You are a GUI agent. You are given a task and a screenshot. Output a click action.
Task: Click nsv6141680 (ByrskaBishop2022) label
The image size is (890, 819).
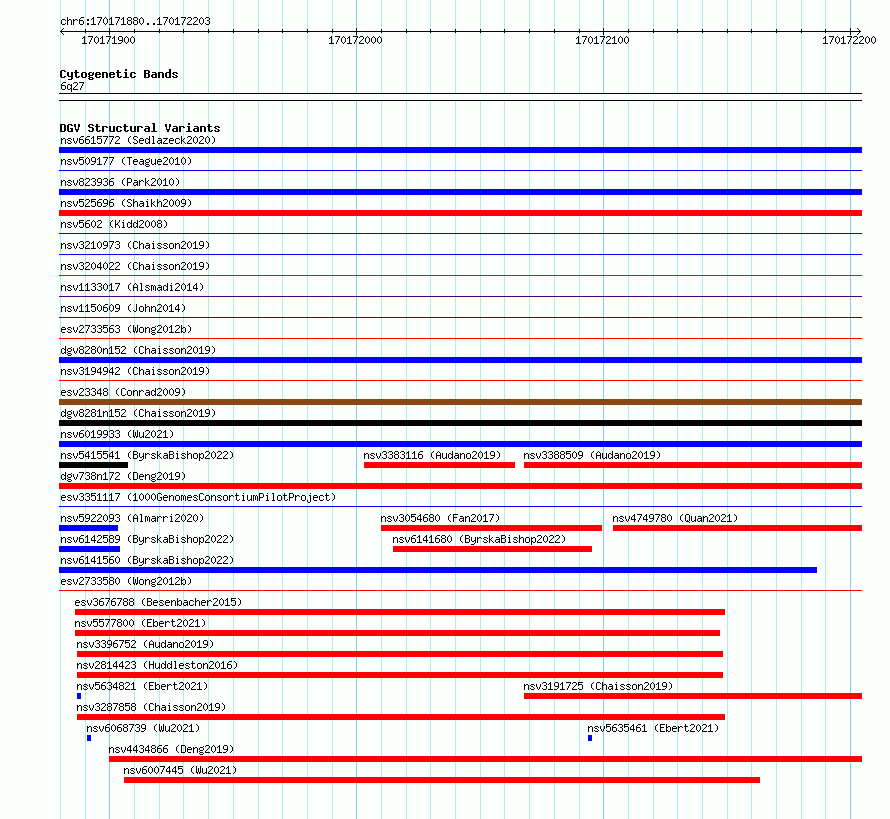click(x=479, y=539)
